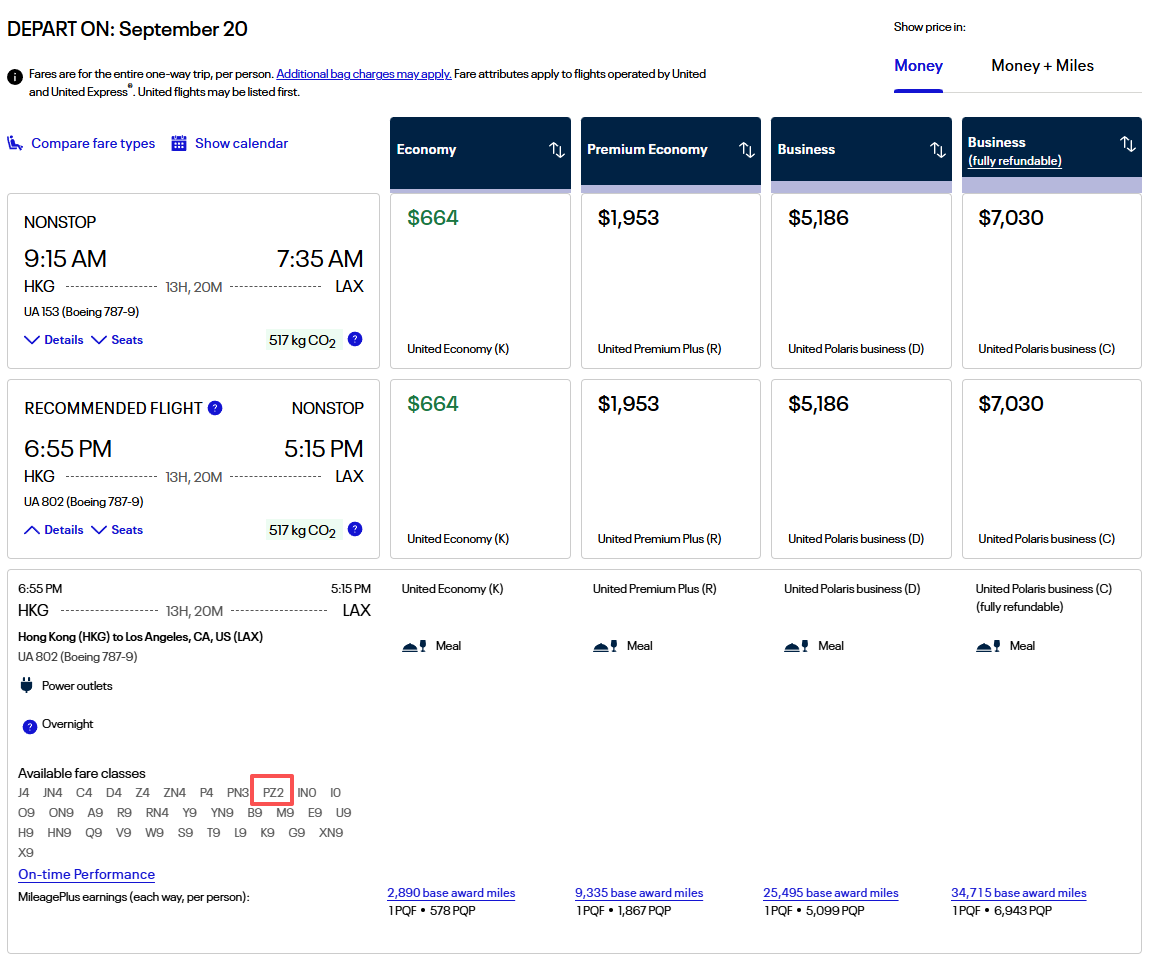Click the X9 fare class code

(x=26, y=853)
